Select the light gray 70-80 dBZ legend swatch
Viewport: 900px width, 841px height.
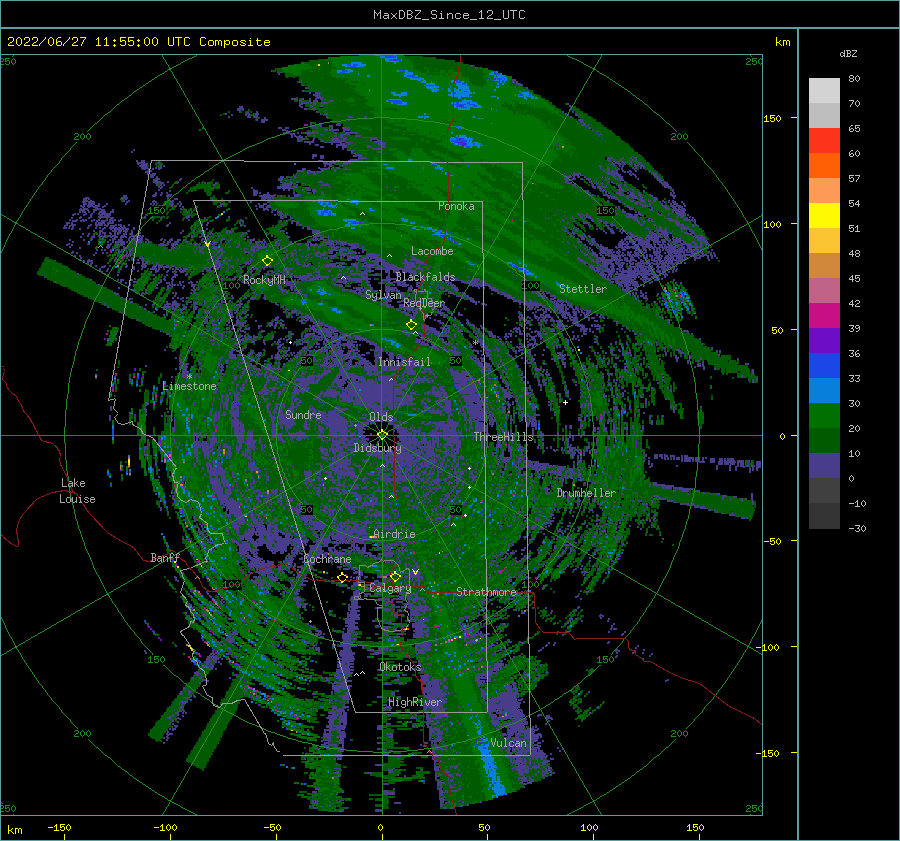tap(824, 91)
